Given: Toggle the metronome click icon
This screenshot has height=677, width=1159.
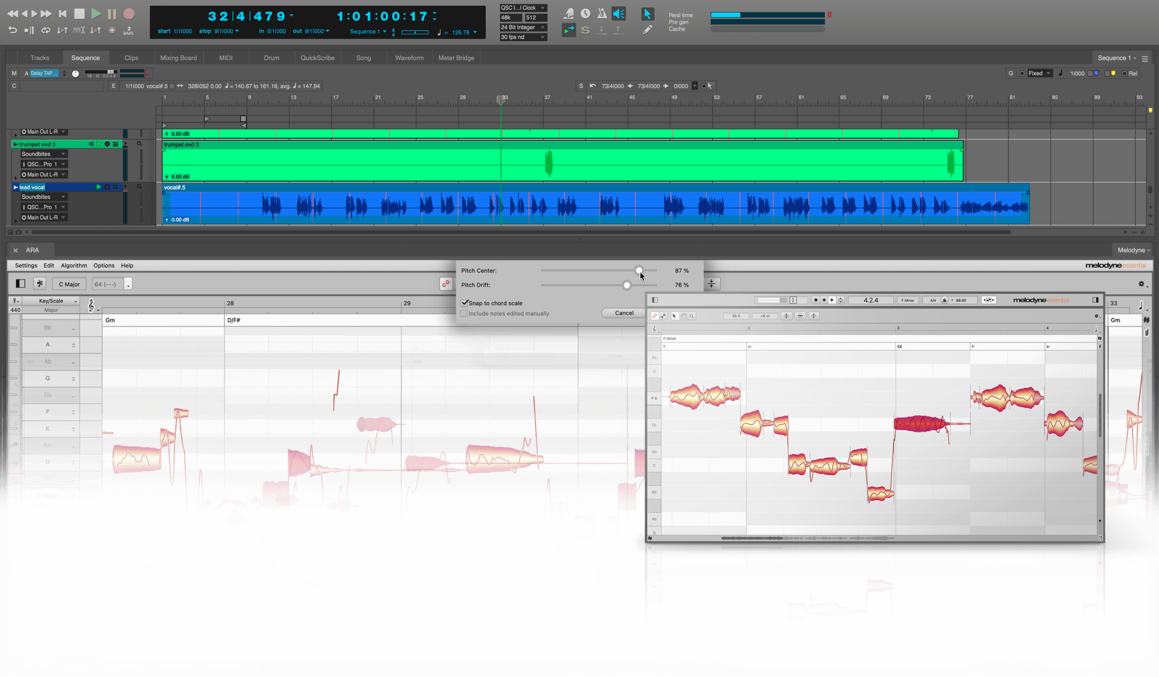Looking at the screenshot, I should (x=602, y=14).
